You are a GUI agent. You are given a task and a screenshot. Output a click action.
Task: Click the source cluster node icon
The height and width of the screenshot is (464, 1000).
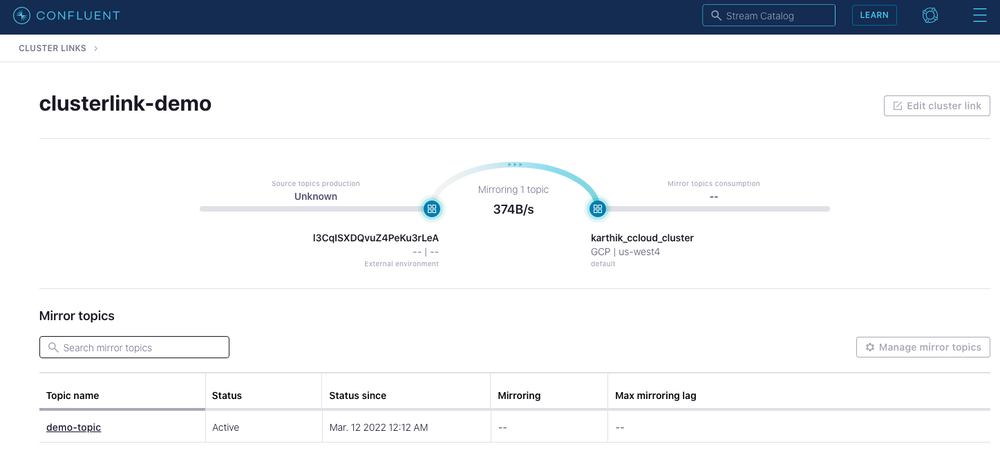[x=432, y=208]
